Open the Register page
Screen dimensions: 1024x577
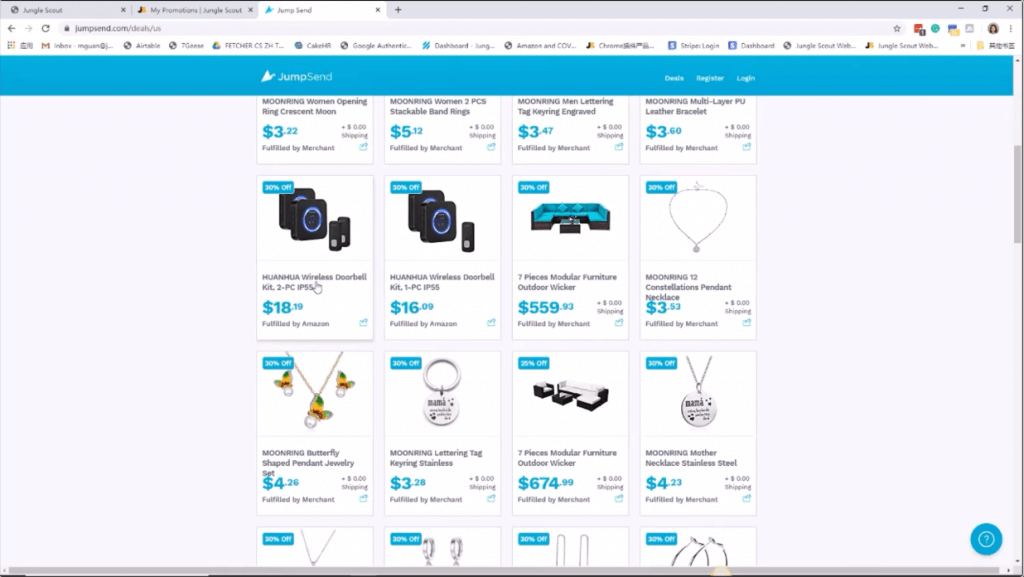710,78
